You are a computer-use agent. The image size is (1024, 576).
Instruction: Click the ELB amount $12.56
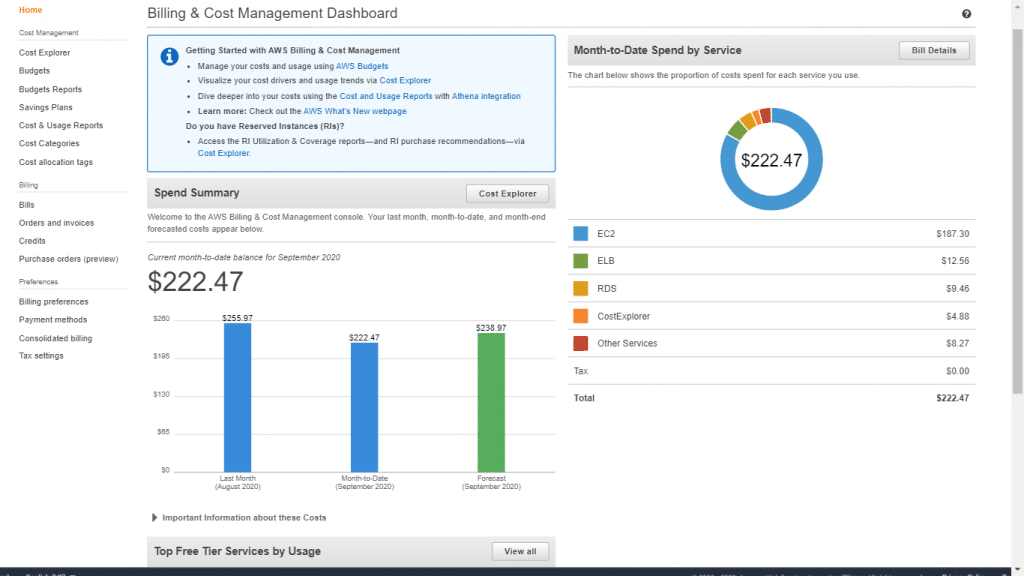click(x=955, y=261)
